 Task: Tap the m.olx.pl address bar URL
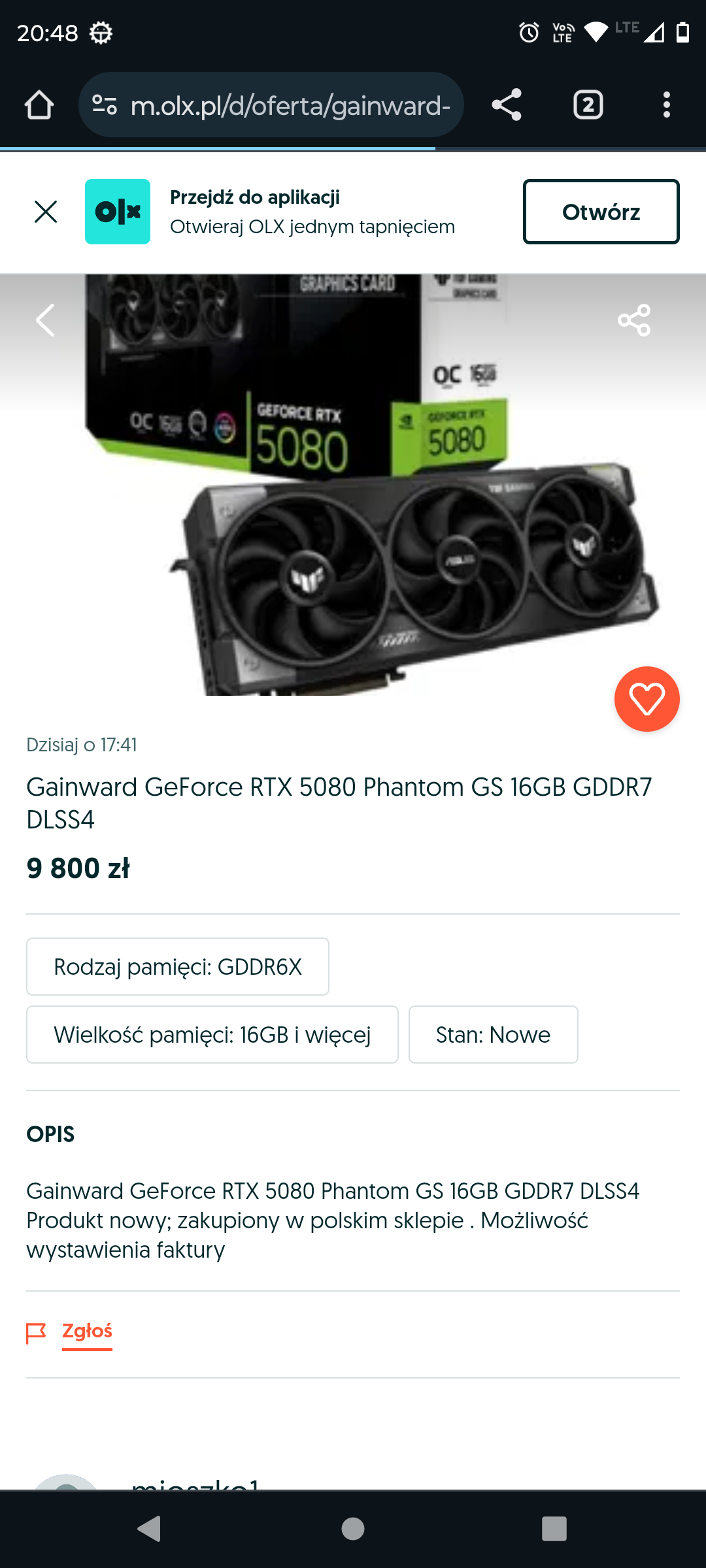coord(290,105)
